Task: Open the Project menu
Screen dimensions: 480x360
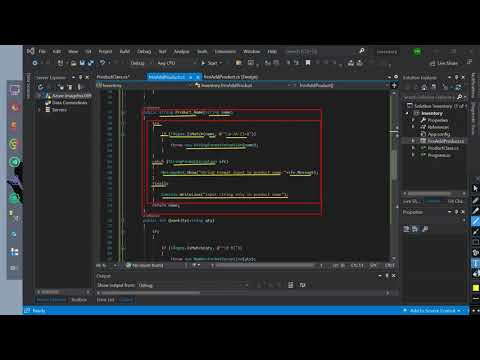Action: click(x=105, y=51)
